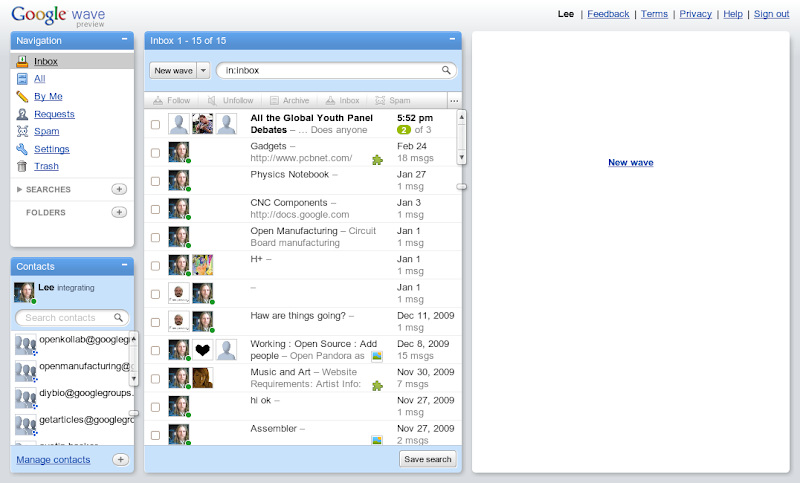Click the inbox list scroll down arrow
Viewport: 800px width, 483px height.
pos(461,157)
